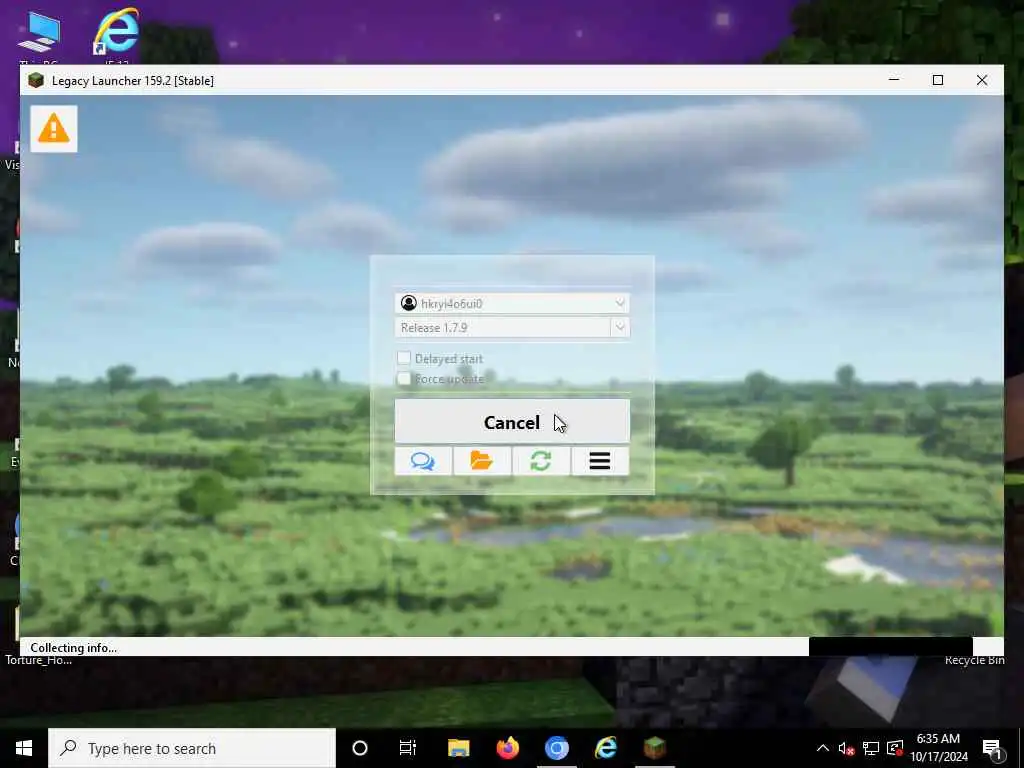Open Cortana circle icon in taskbar
This screenshot has width=1024, height=768.
[360, 748]
